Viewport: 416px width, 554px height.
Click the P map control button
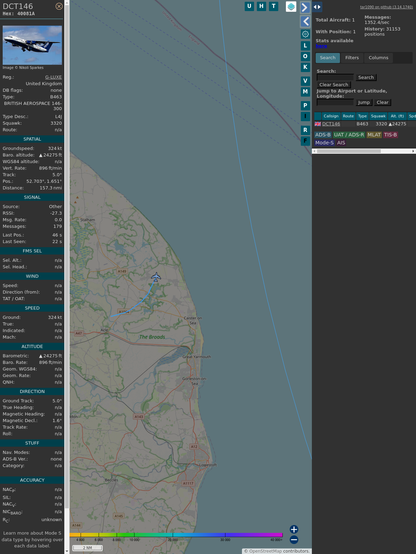(x=305, y=105)
